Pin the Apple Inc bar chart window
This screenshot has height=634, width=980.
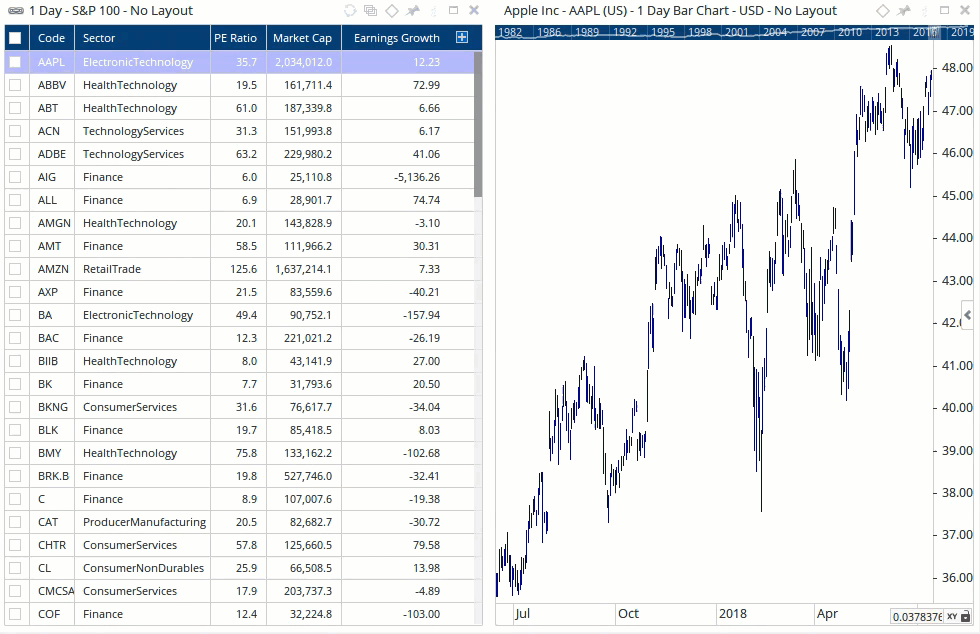(x=904, y=11)
